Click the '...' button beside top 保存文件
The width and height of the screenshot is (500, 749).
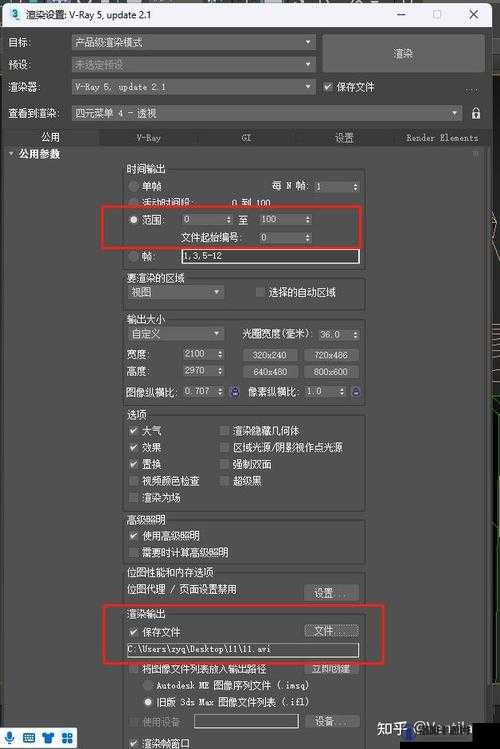472,89
